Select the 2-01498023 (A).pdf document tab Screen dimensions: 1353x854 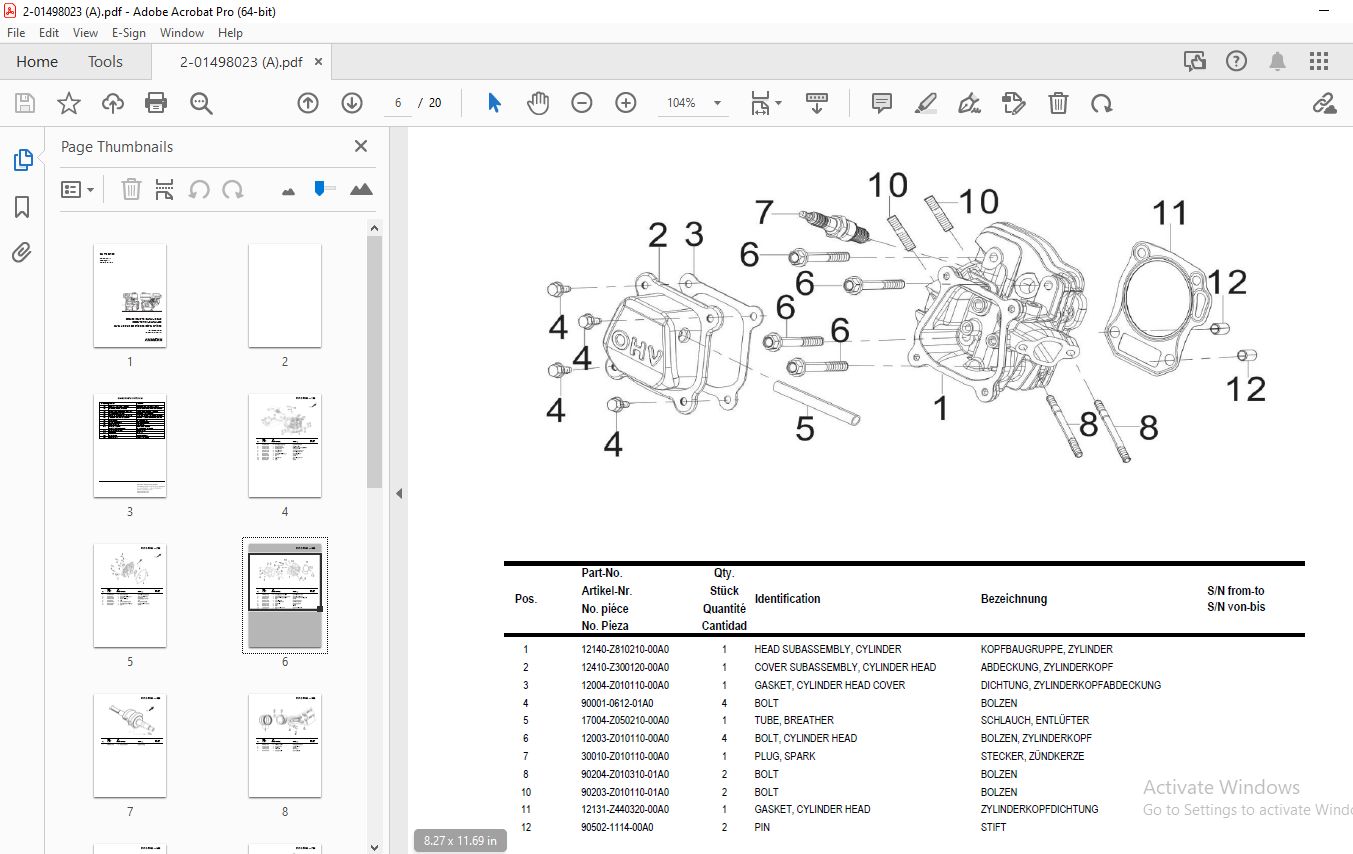point(241,62)
